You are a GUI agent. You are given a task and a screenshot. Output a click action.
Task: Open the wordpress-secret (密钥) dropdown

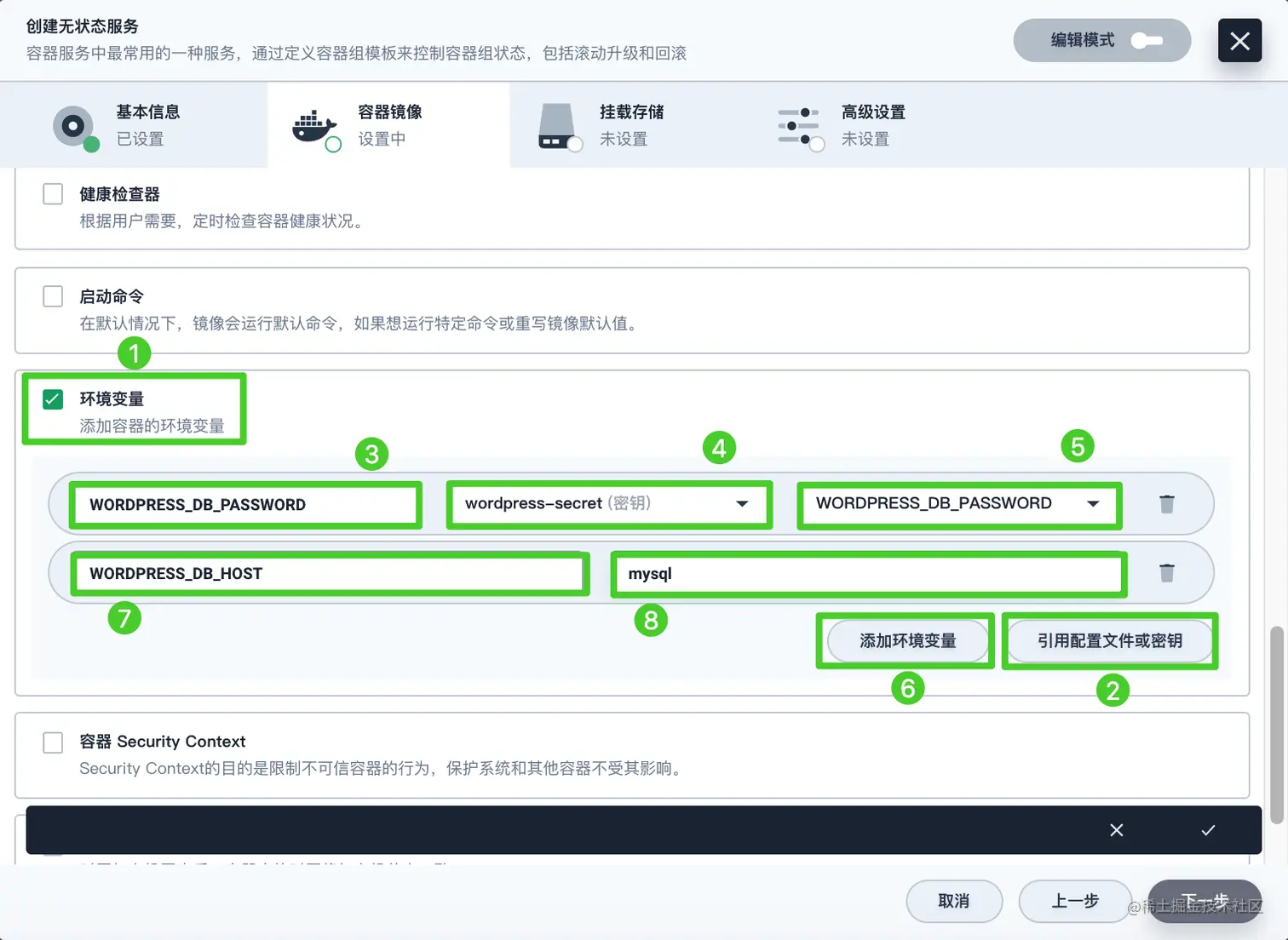(609, 504)
